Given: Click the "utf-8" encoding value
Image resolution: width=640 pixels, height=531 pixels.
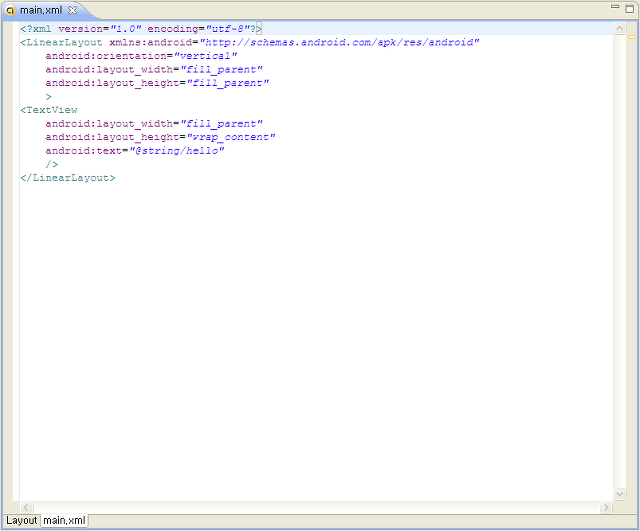Looking at the screenshot, I should point(227,29).
